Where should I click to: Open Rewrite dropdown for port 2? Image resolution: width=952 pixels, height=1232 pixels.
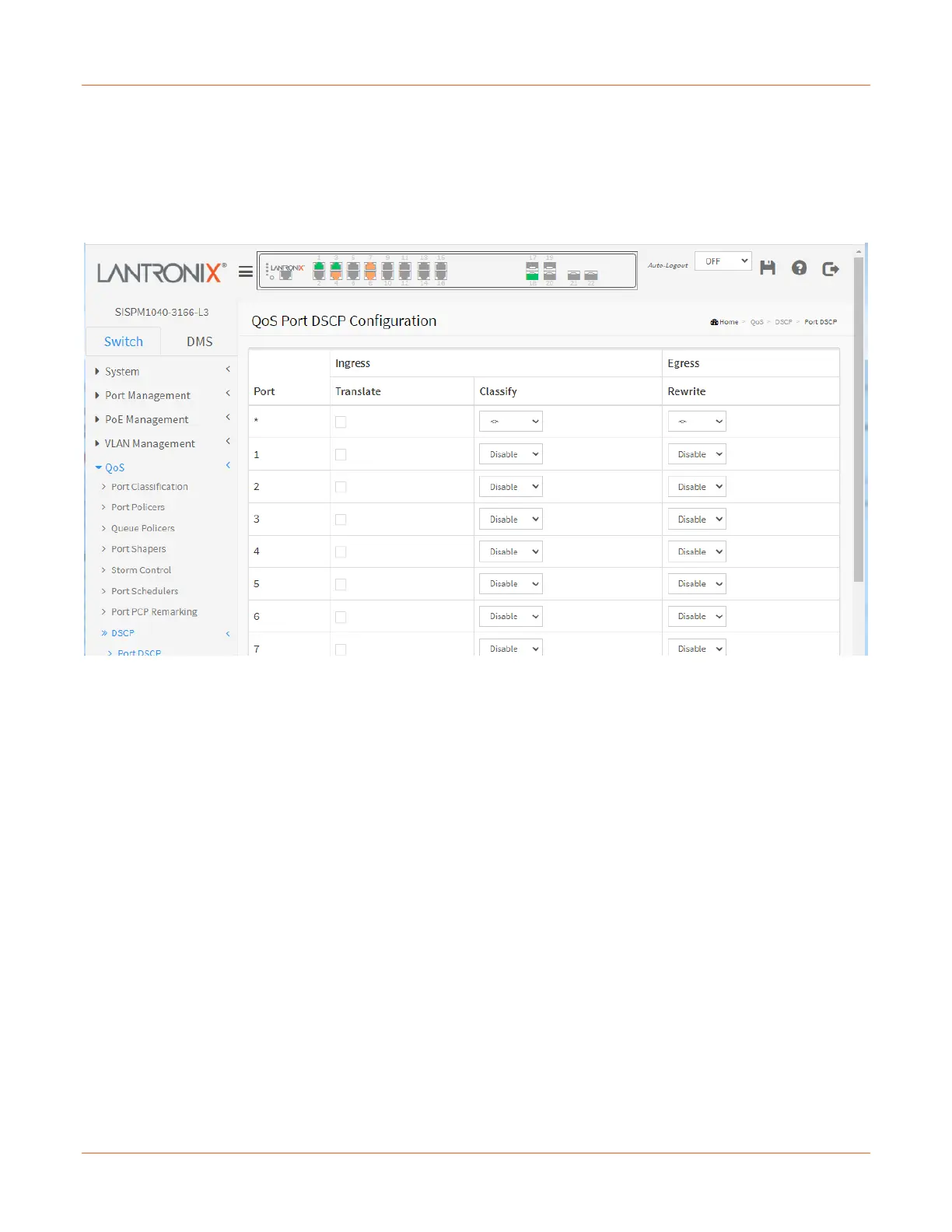(697, 487)
